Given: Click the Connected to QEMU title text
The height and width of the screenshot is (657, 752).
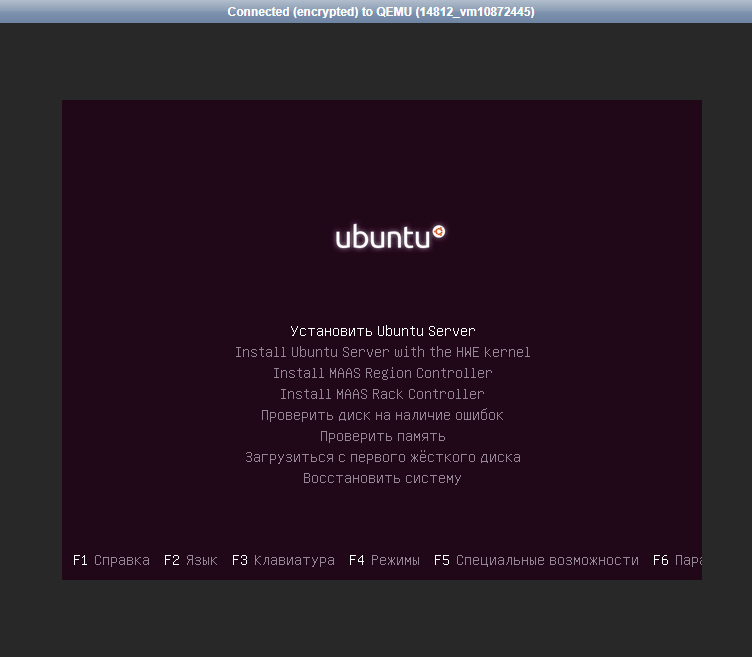Looking at the screenshot, I should point(381,12).
